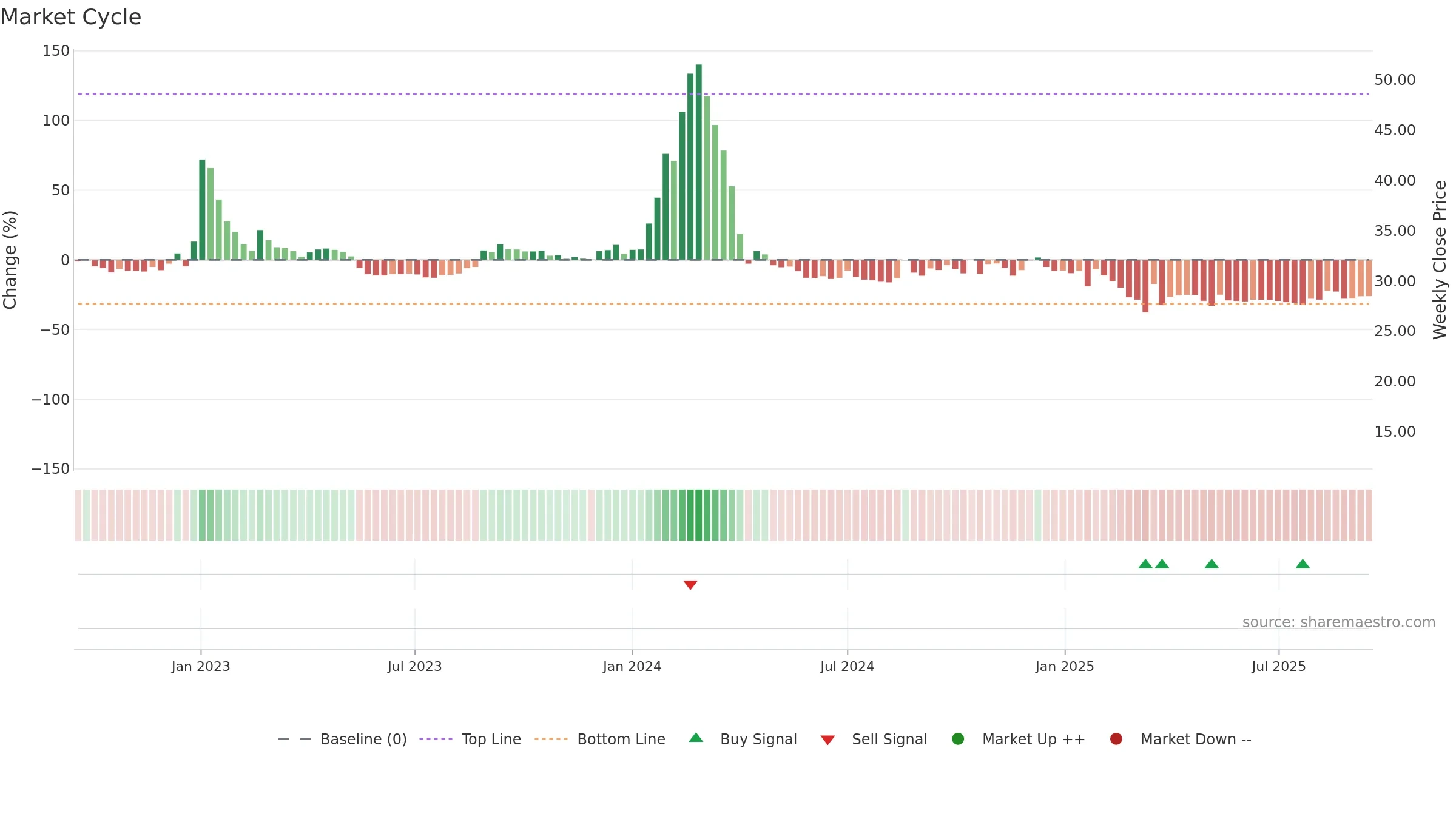Click the green Market Up legend circle

point(958,739)
